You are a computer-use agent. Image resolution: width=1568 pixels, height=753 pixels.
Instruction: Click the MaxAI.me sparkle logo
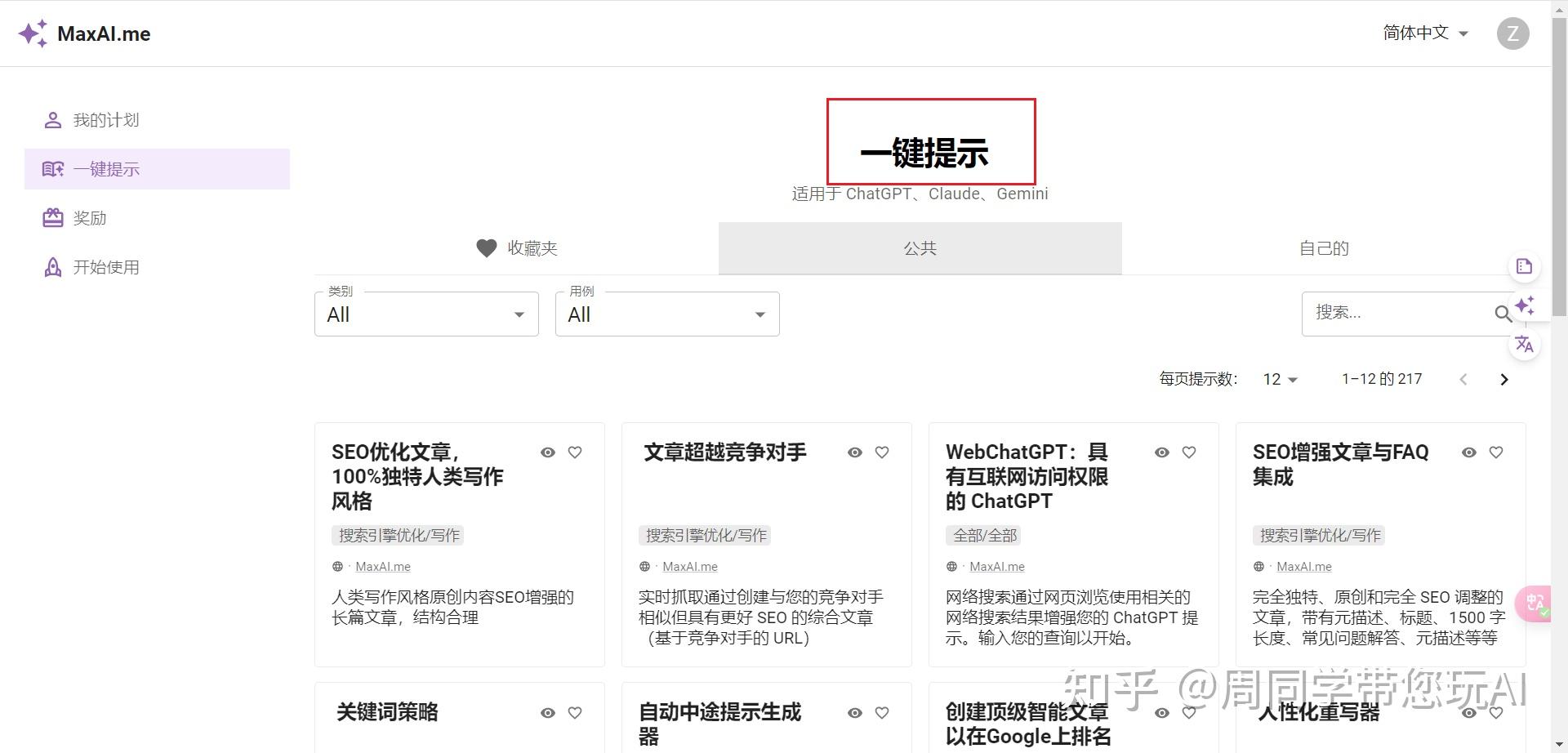click(x=33, y=33)
